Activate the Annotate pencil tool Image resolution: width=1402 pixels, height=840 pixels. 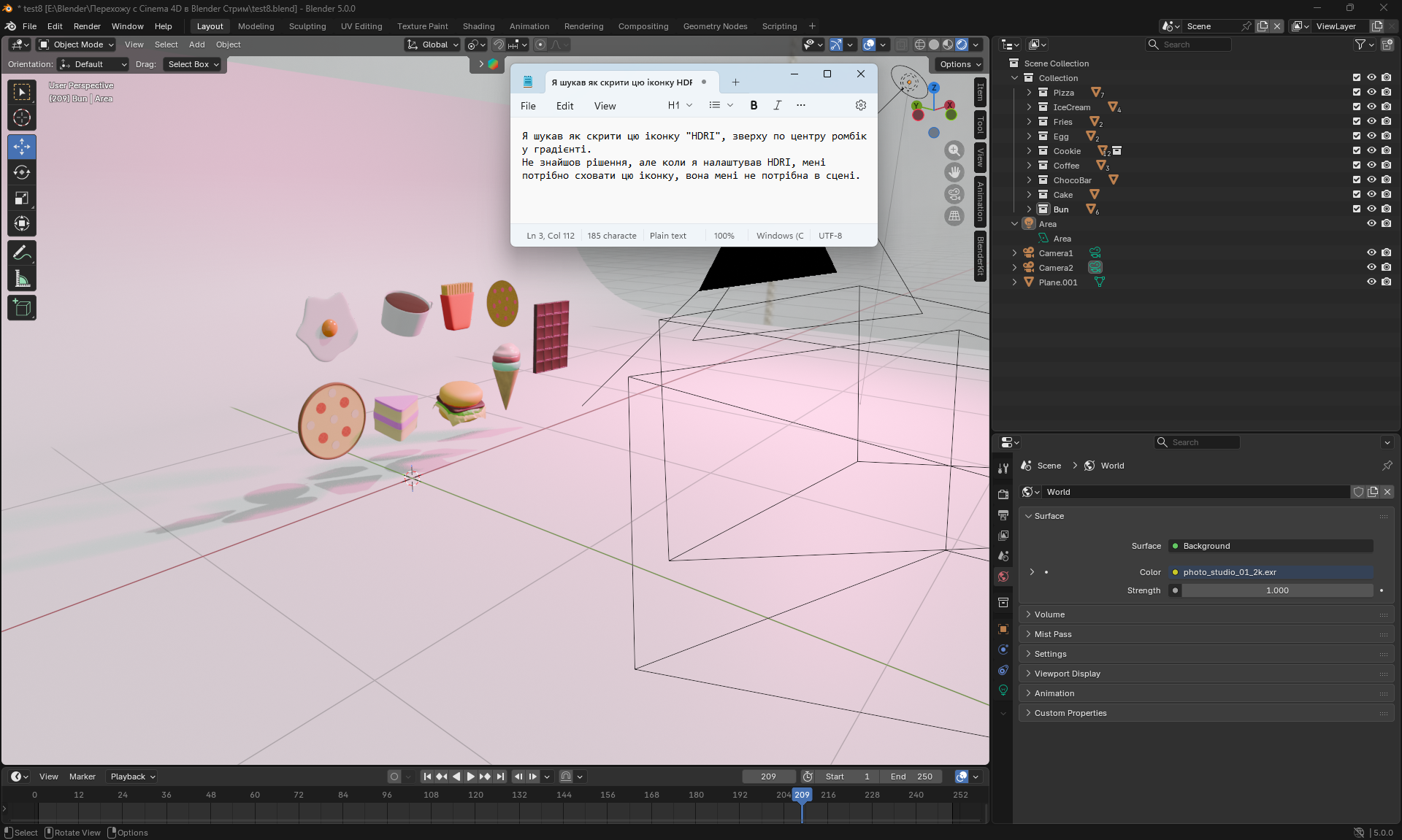coord(22,253)
